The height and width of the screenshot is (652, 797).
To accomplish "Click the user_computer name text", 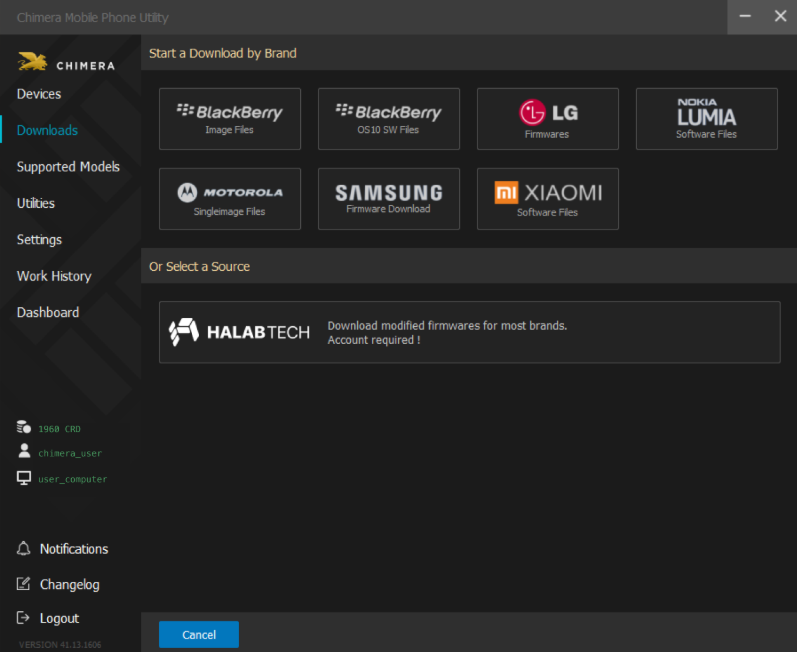I will pos(73,479).
